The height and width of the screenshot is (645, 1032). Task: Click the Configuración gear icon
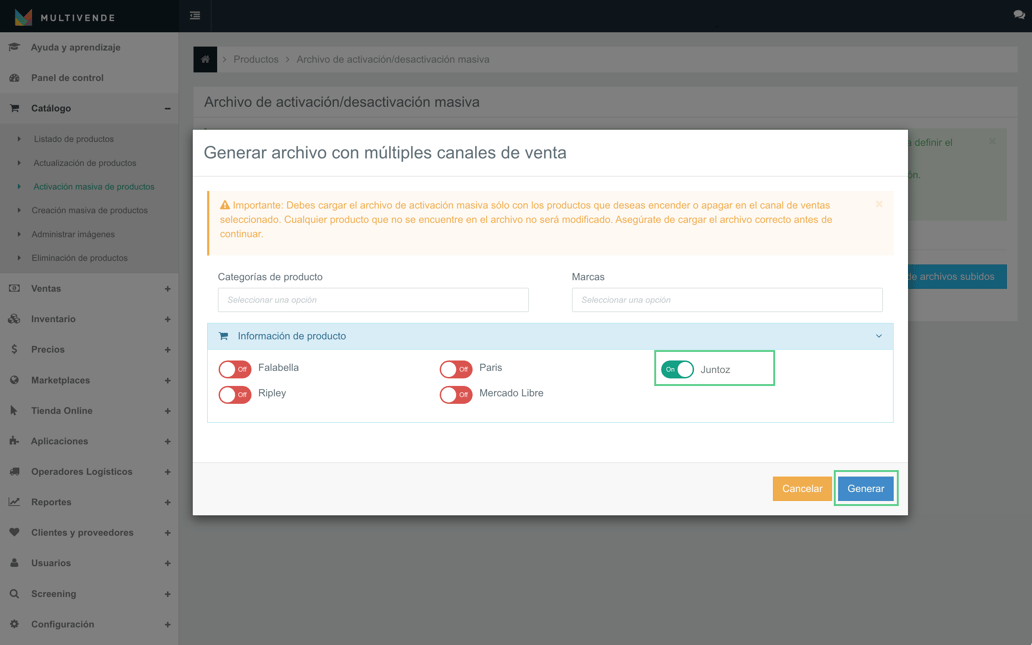click(14, 624)
